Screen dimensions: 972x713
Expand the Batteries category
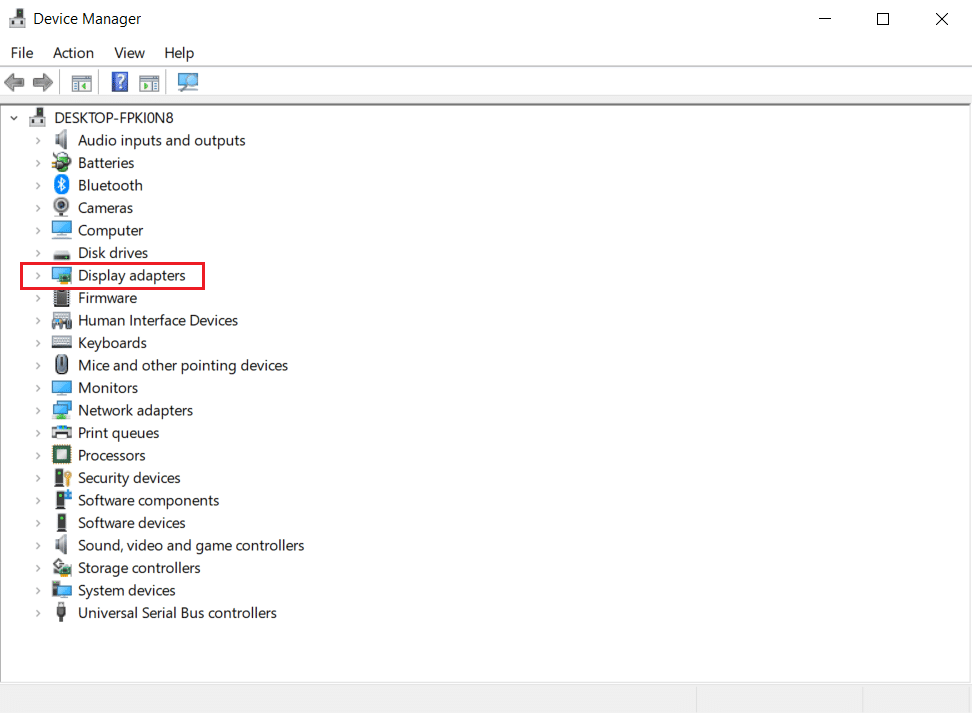[38, 163]
